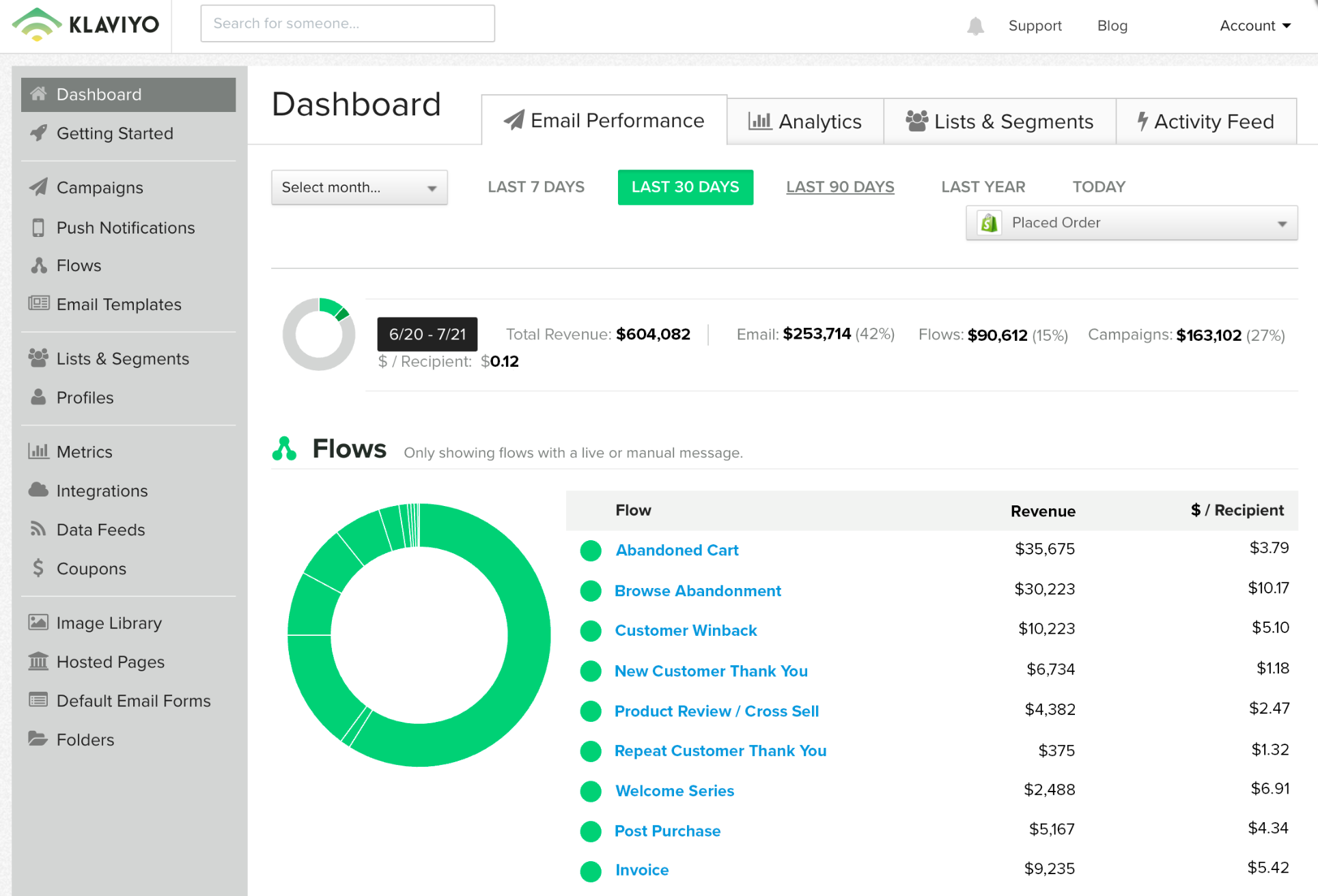Click the Coupons dollar sign icon

pyautogui.click(x=38, y=568)
